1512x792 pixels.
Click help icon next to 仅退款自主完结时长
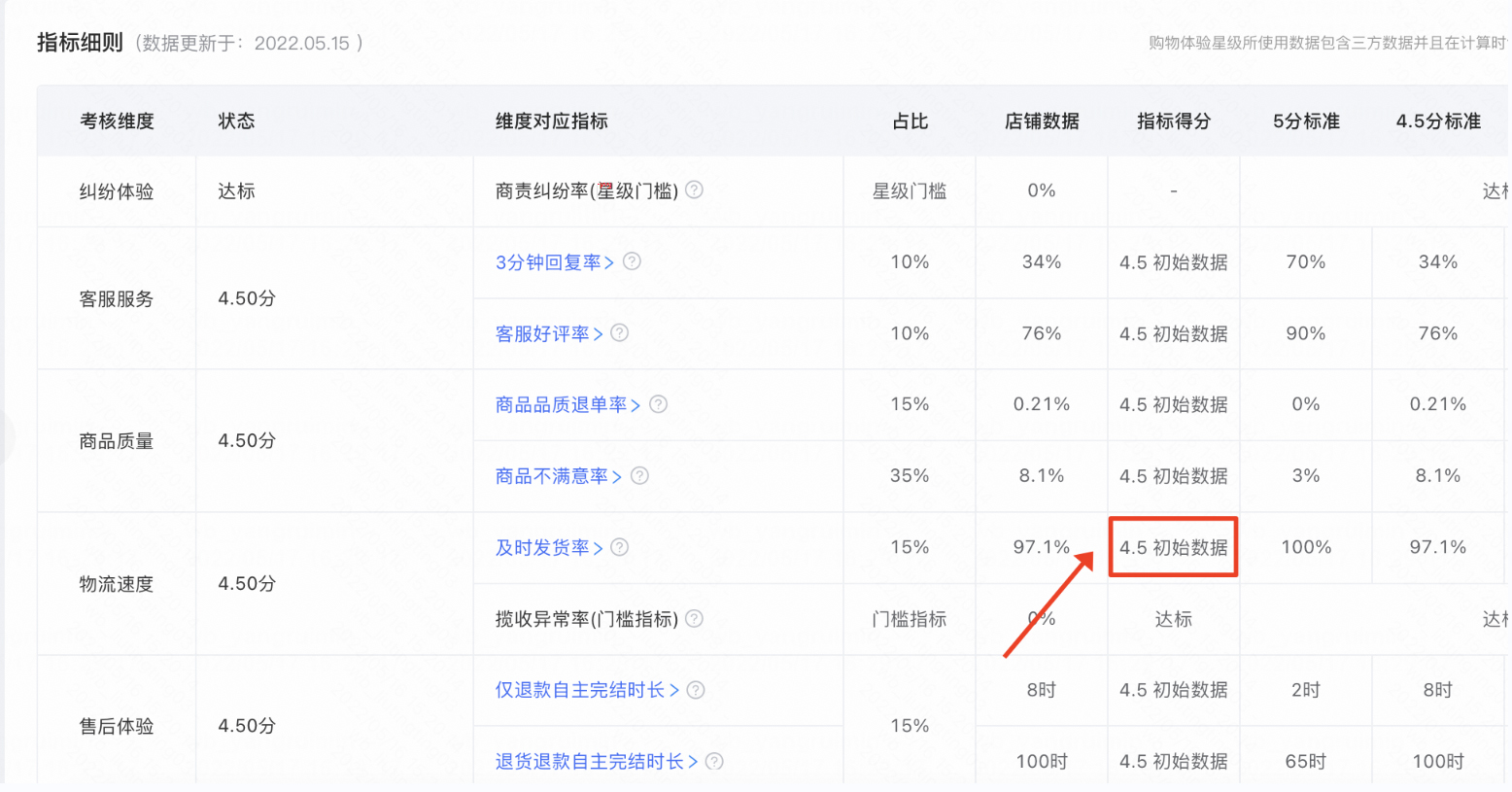coord(696,690)
